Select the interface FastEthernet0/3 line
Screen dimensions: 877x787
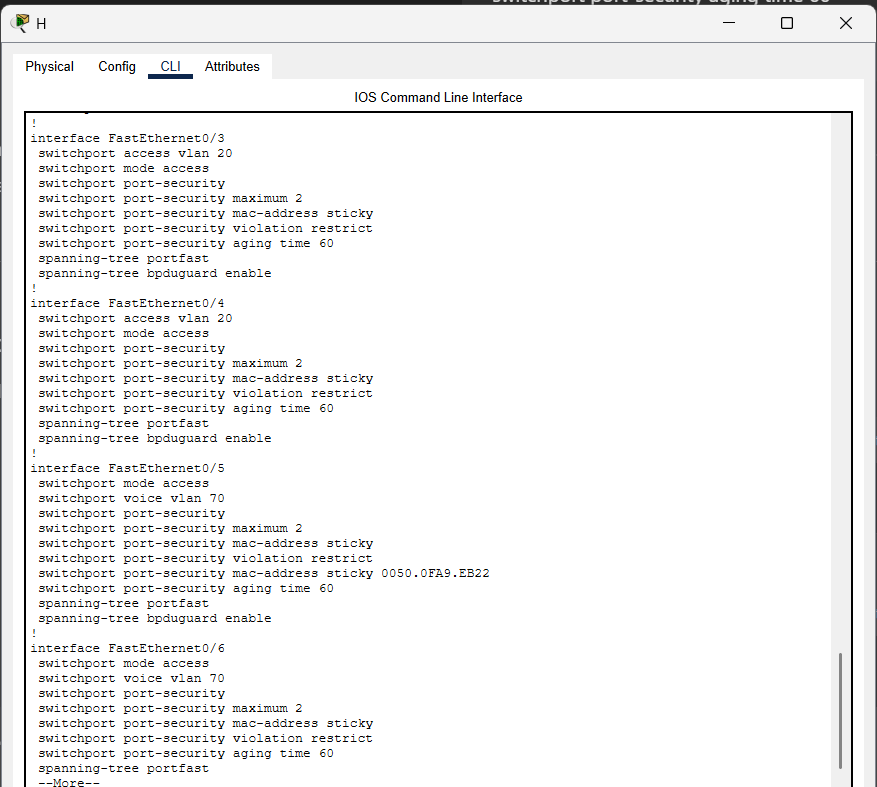click(x=128, y=137)
